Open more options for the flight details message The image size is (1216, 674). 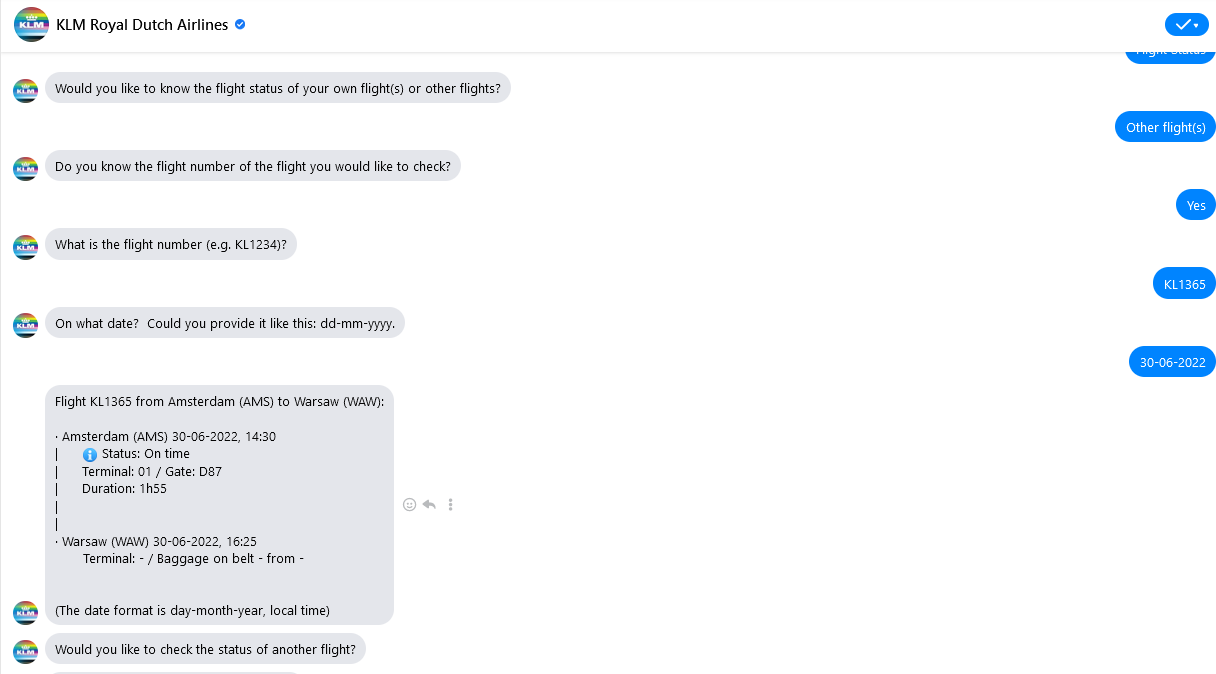(x=451, y=505)
